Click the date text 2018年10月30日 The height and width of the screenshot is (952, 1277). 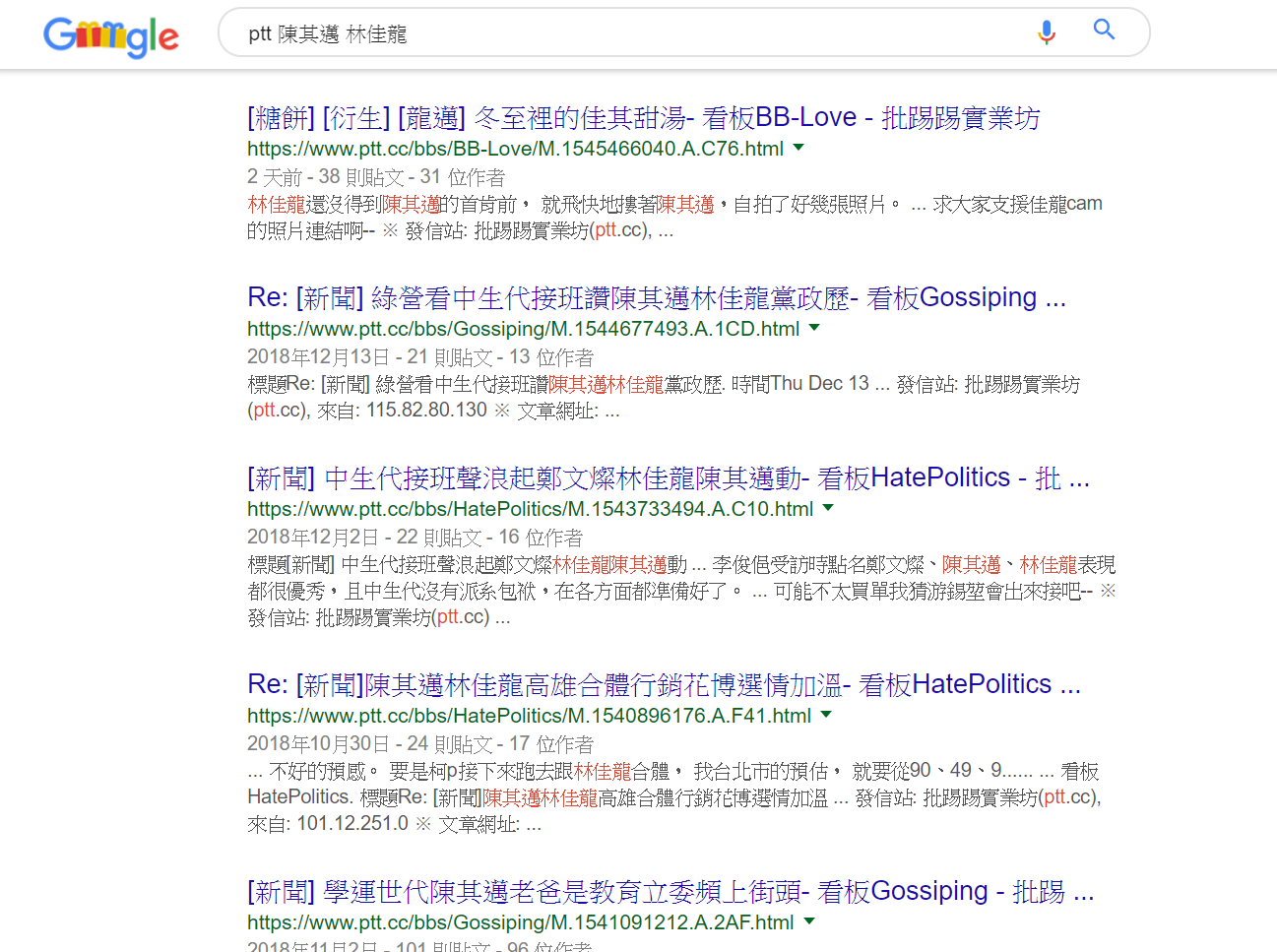point(318,744)
